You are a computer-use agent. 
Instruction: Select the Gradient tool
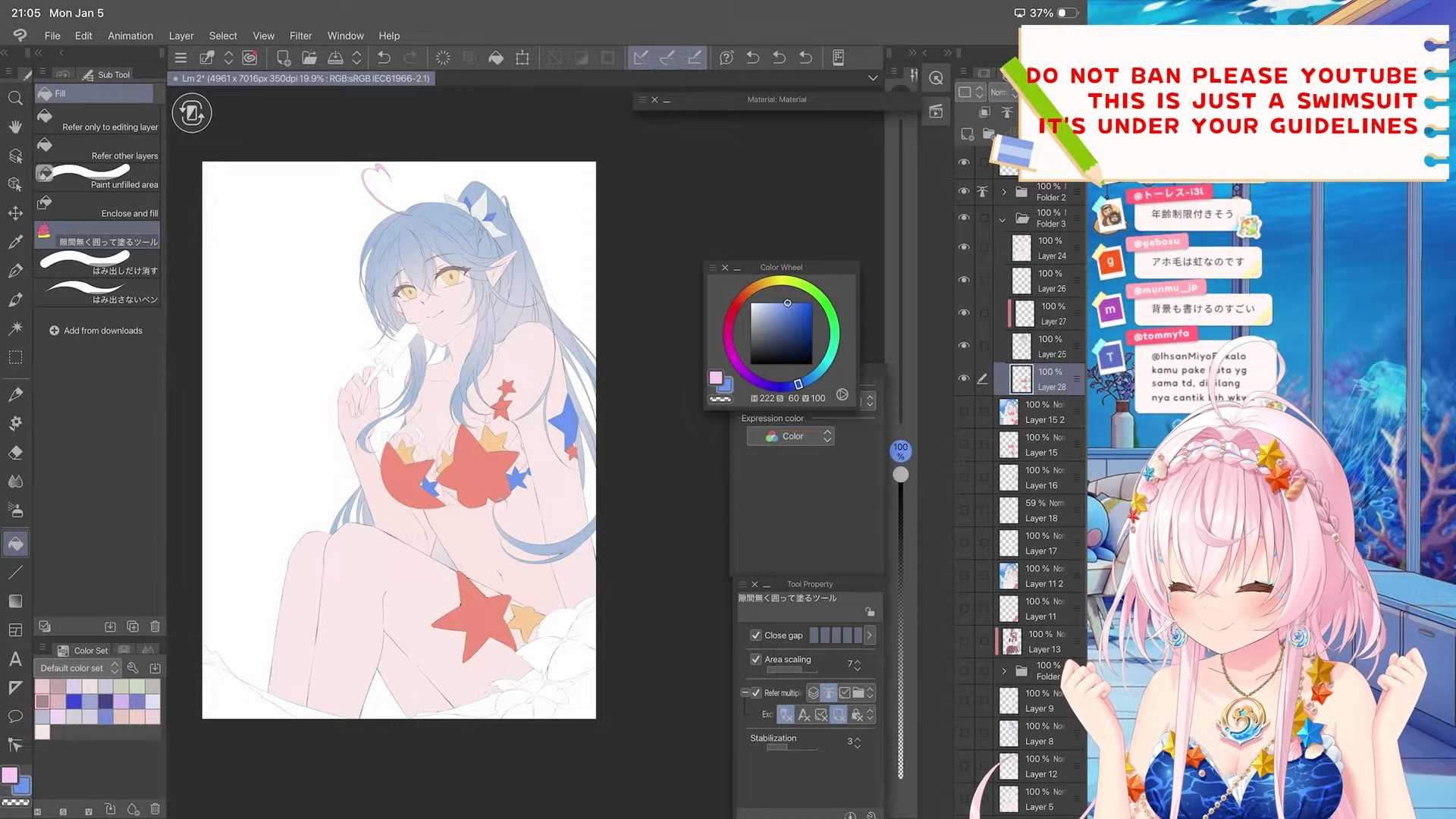(15, 601)
